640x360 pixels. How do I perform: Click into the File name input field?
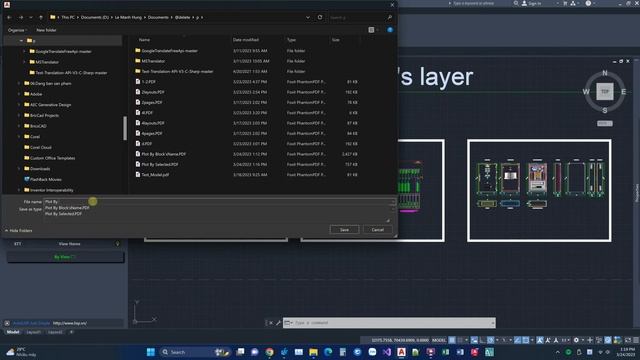coord(216,202)
